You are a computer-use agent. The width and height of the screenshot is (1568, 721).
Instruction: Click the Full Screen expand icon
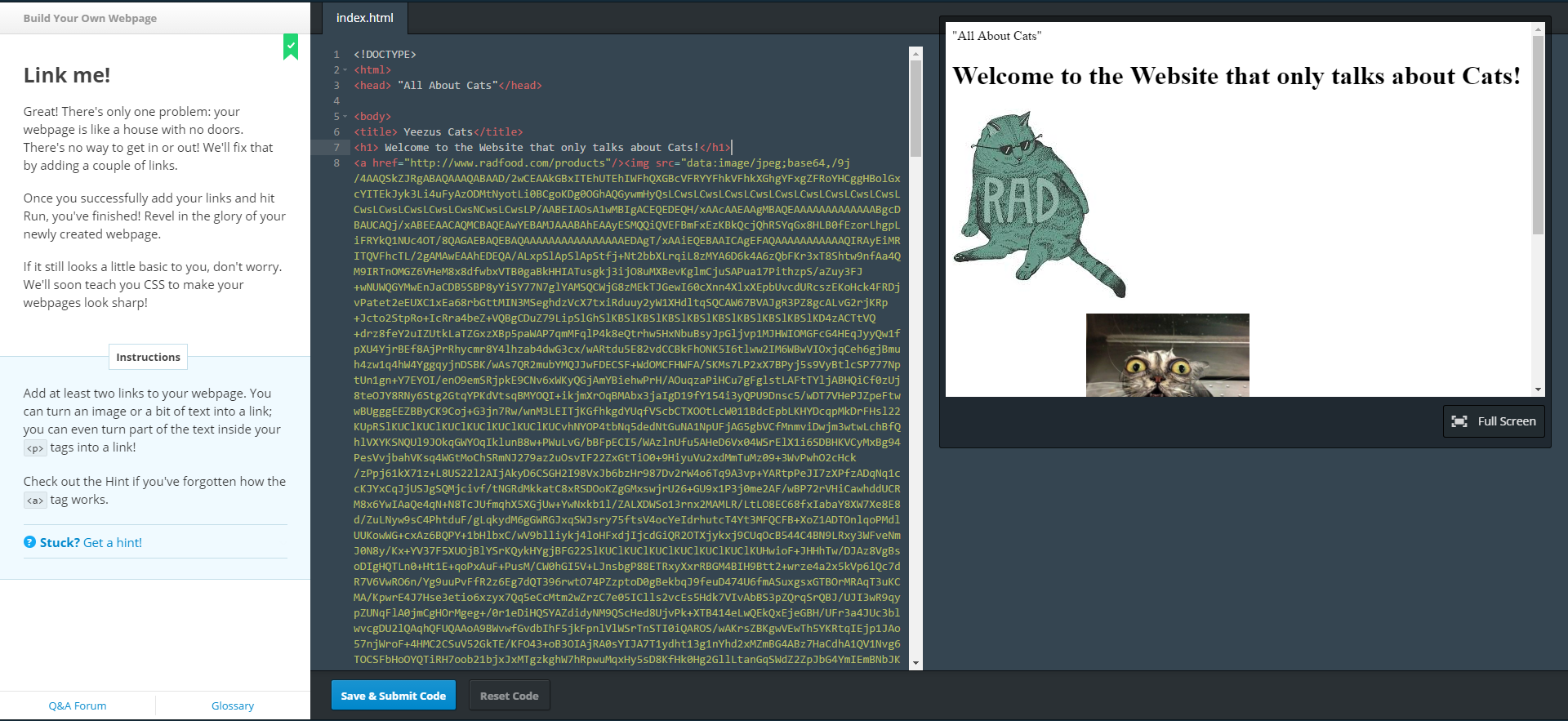tap(1459, 421)
